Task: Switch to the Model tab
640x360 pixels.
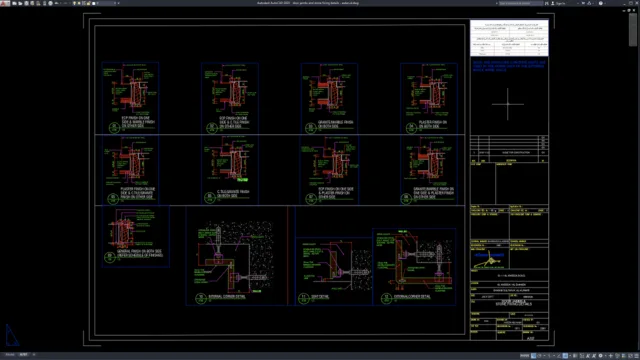Action: tap(10, 355)
